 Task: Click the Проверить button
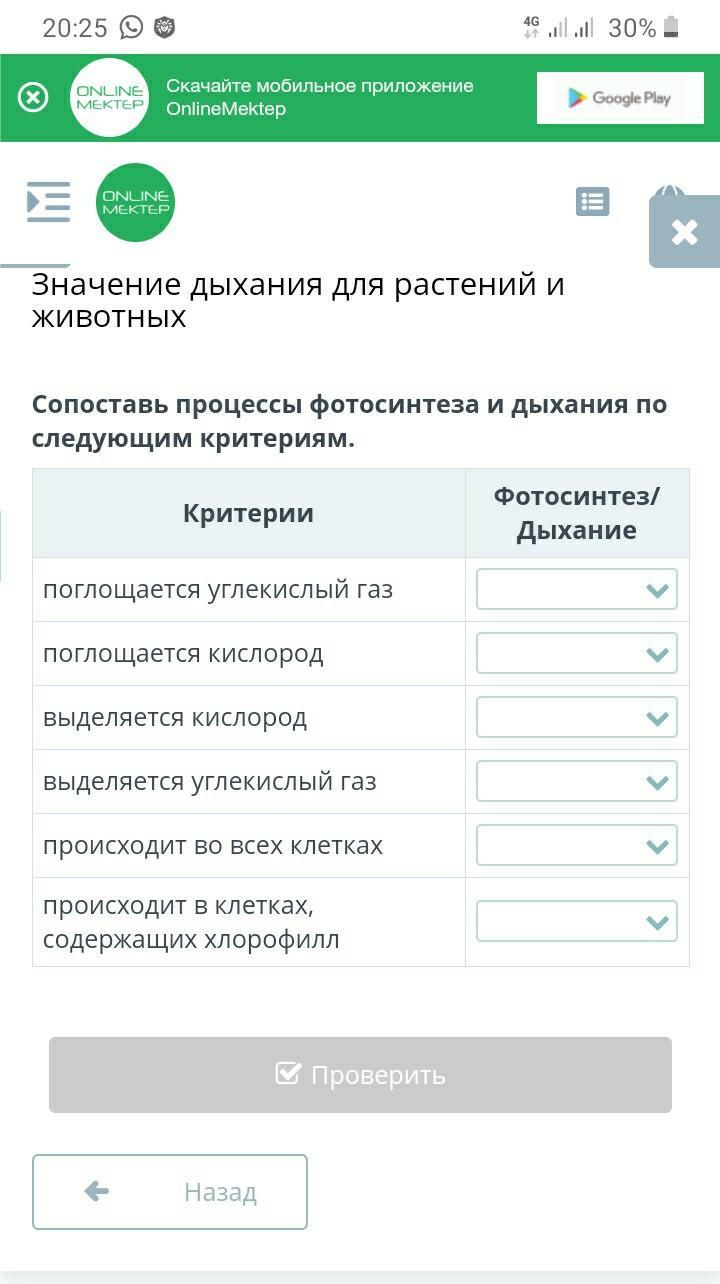pyautogui.click(x=360, y=1075)
